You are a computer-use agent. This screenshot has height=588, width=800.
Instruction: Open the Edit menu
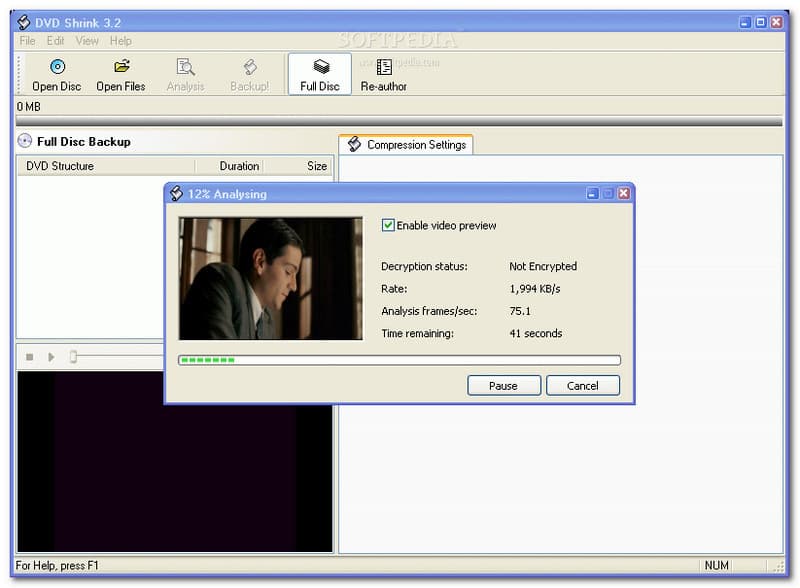tap(55, 41)
